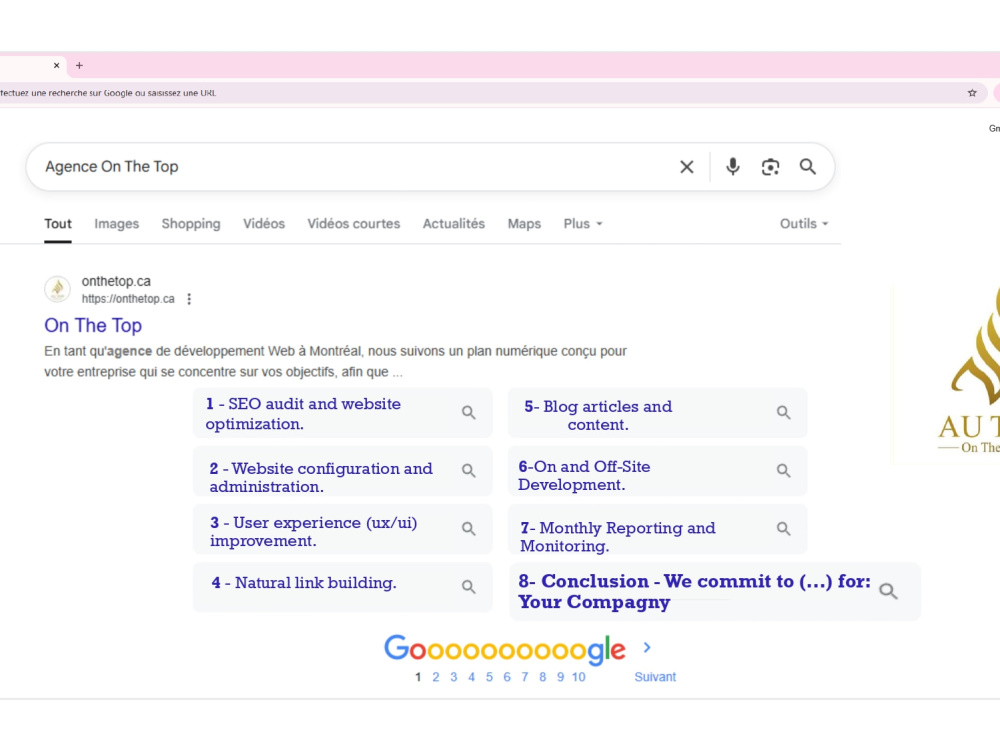Screen dimensions: 1000x751
Task: Expand the Plus dropdown
Action: tap(583, 224)
